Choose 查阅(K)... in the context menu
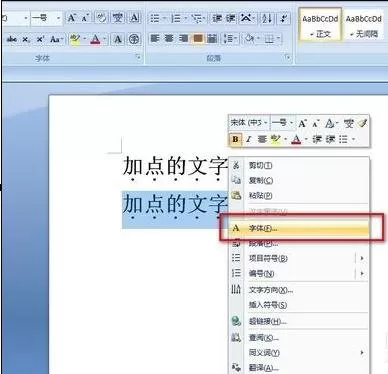The image size is (388, 374). click(299, 338)
